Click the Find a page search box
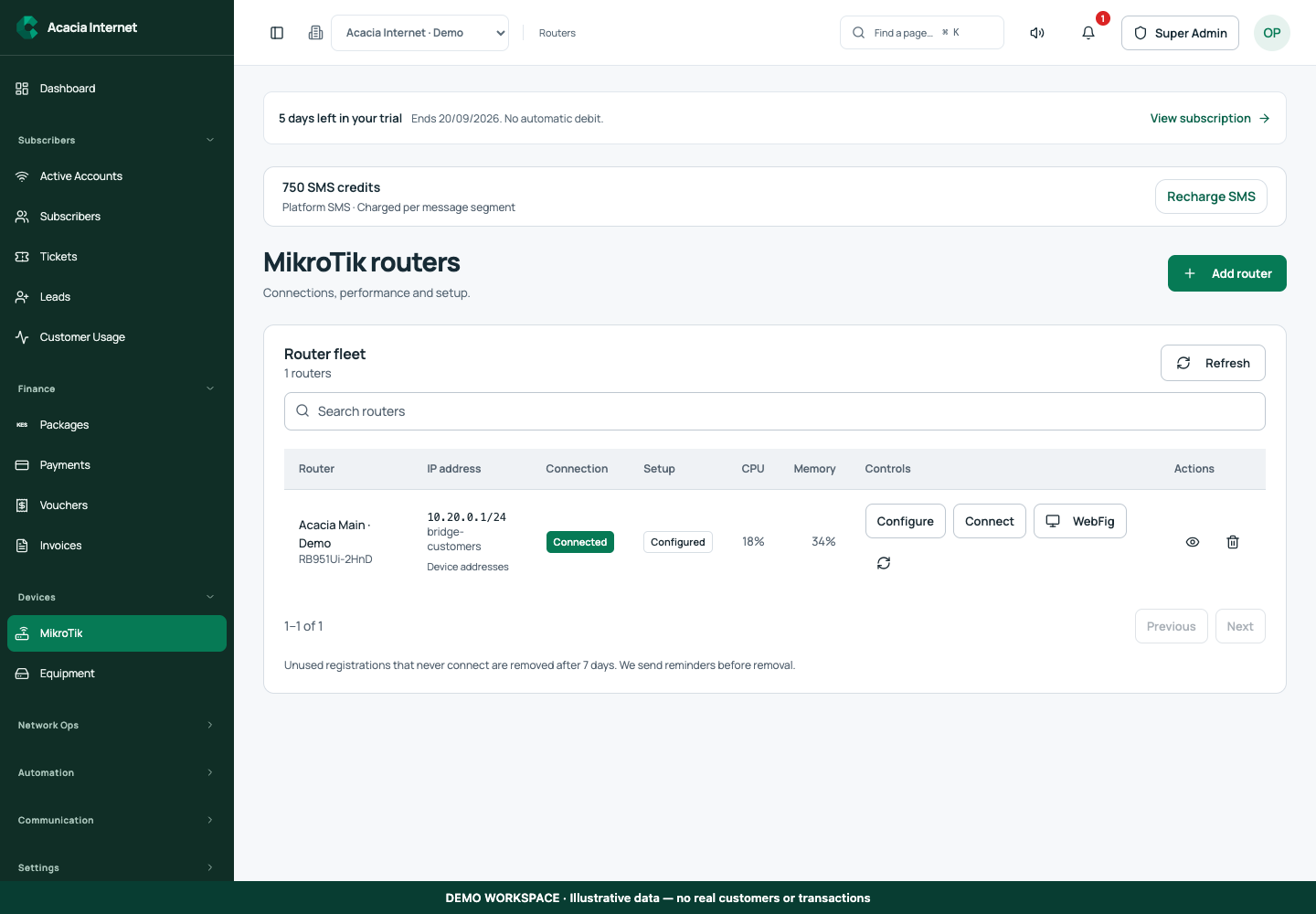Viewport: 1316px width, 914px height. pos(922,33)
